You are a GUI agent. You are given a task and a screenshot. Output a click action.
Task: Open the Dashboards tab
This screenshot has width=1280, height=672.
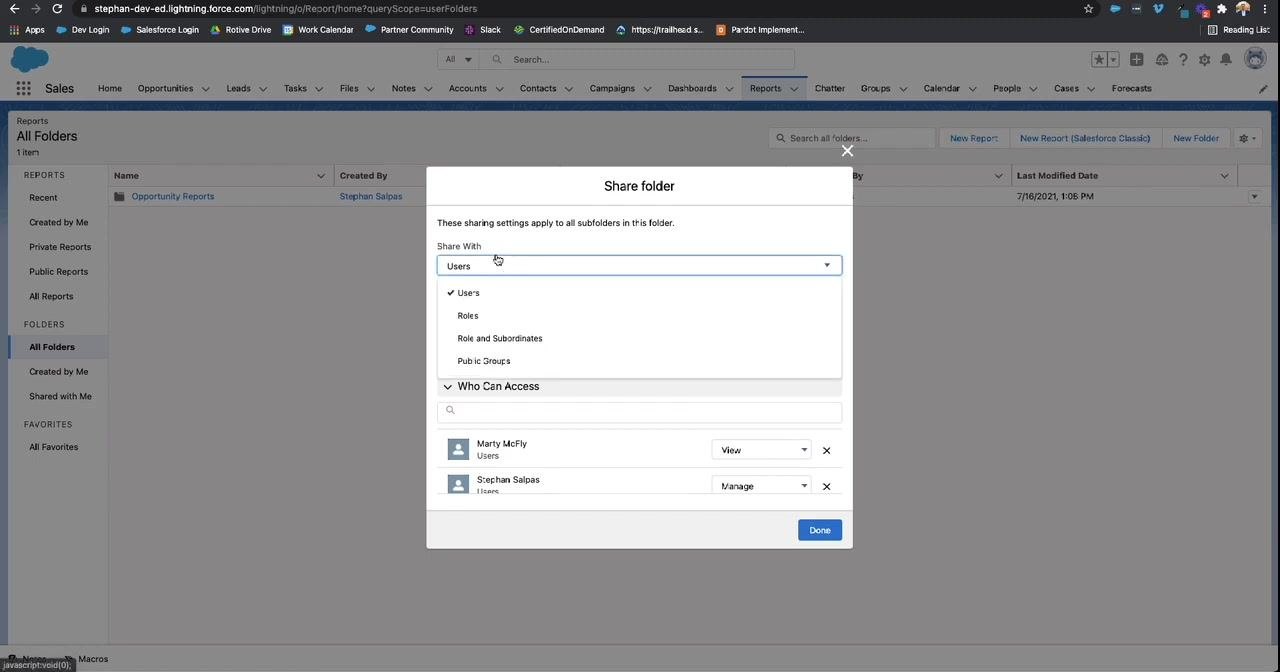[x=692, y=88]
